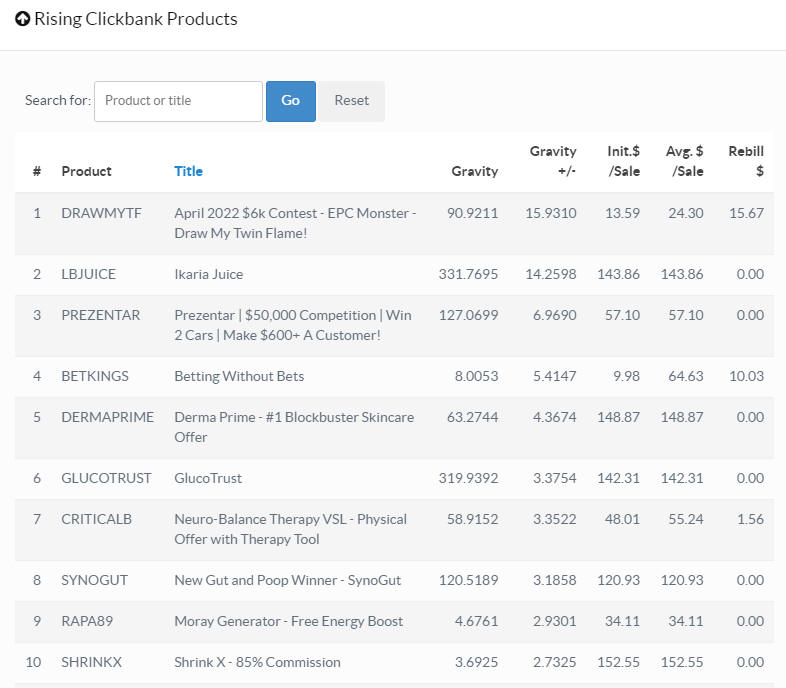The height and width of the screenshot is (688, 786).
Task: Click the Prezentar $50,000 Competition title
Action: (x=293, y=325)
